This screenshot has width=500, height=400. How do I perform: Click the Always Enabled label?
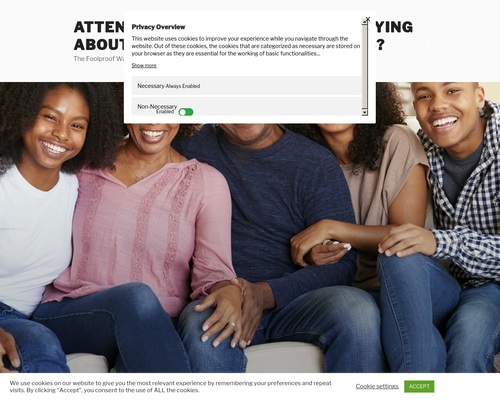[x=183, y=86]
